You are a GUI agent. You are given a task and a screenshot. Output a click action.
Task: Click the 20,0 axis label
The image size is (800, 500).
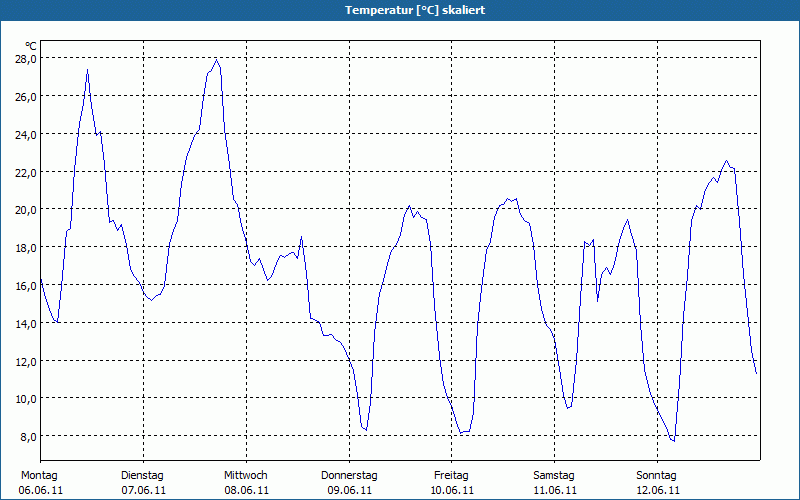tap(26, 210)
